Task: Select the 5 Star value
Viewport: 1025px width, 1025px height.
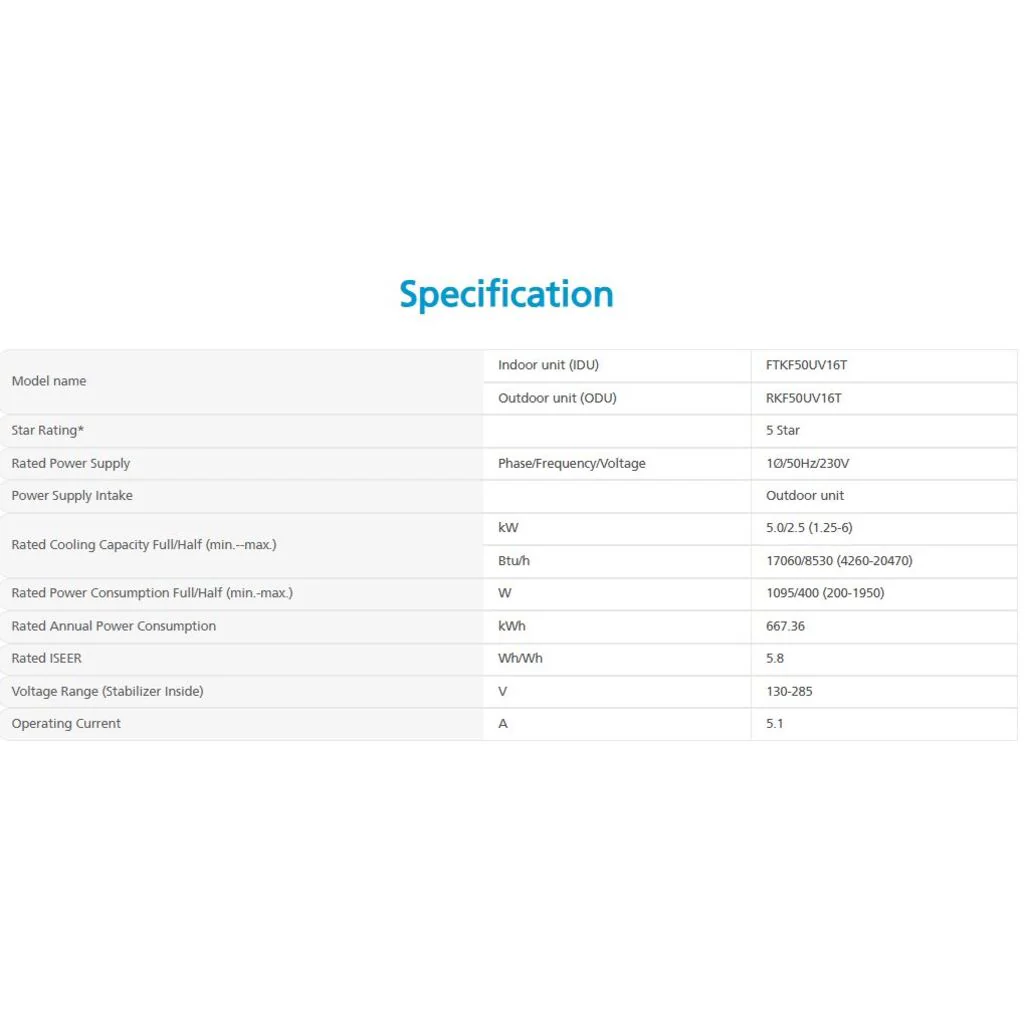Action: click(782, 430)
